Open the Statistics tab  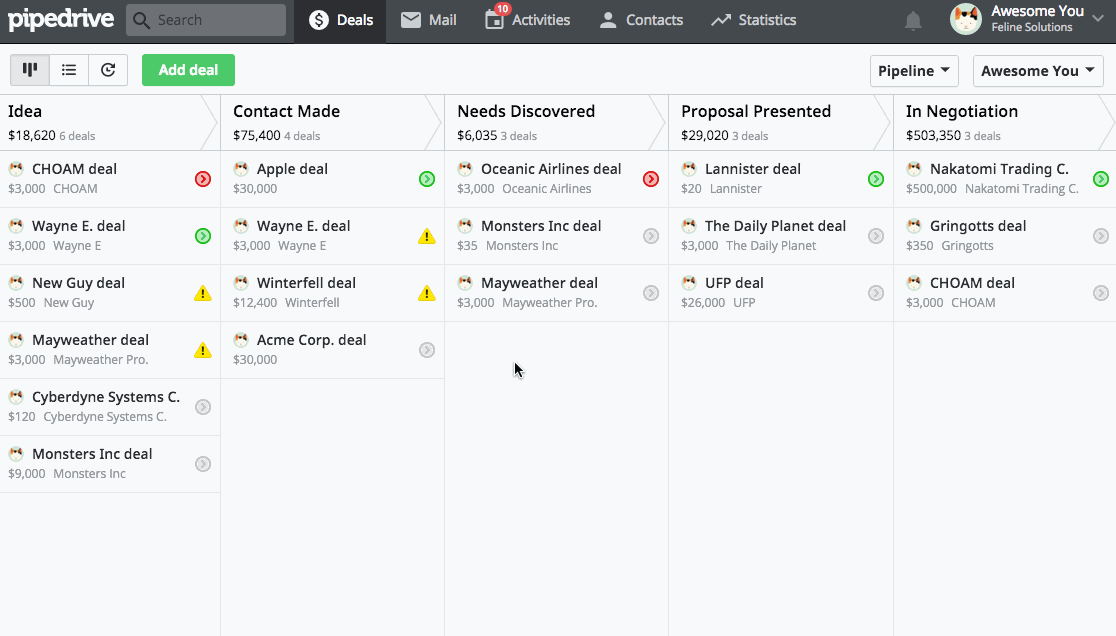(754, 21)
